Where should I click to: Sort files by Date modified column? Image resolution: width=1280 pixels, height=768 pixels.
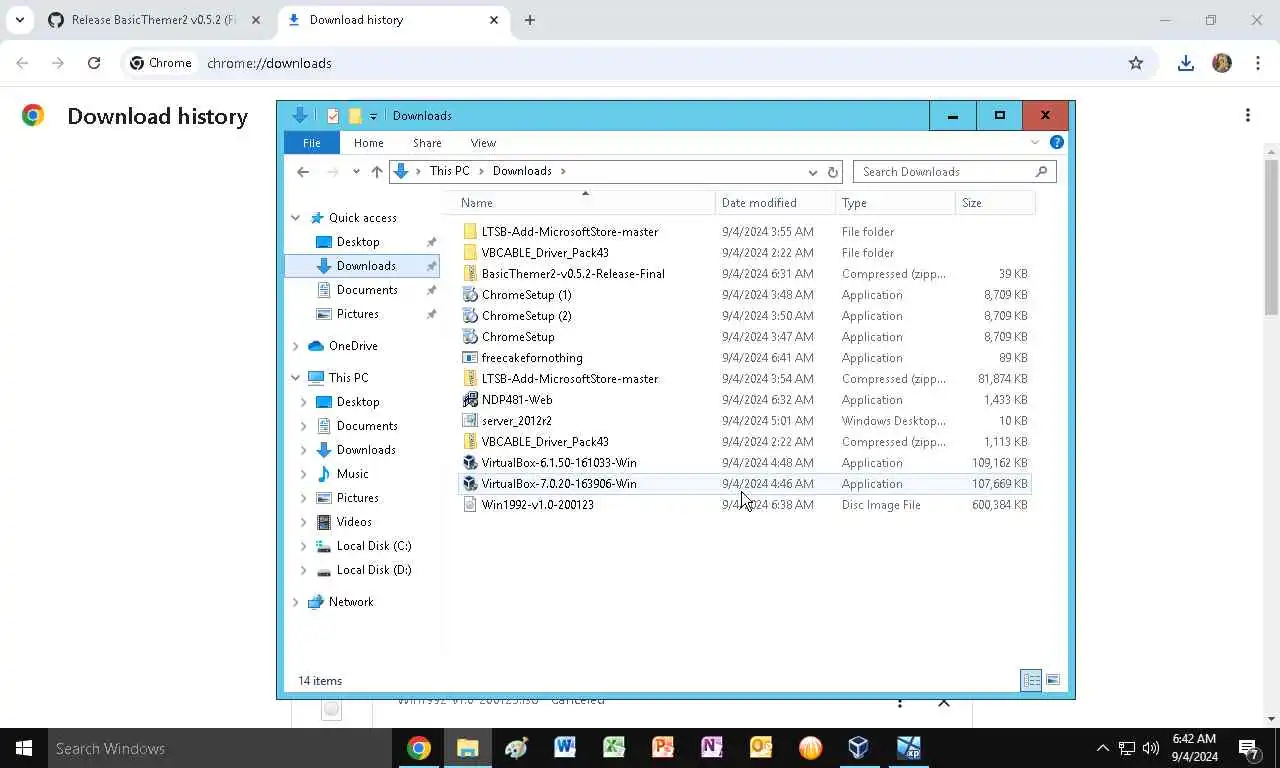[776, 203]
